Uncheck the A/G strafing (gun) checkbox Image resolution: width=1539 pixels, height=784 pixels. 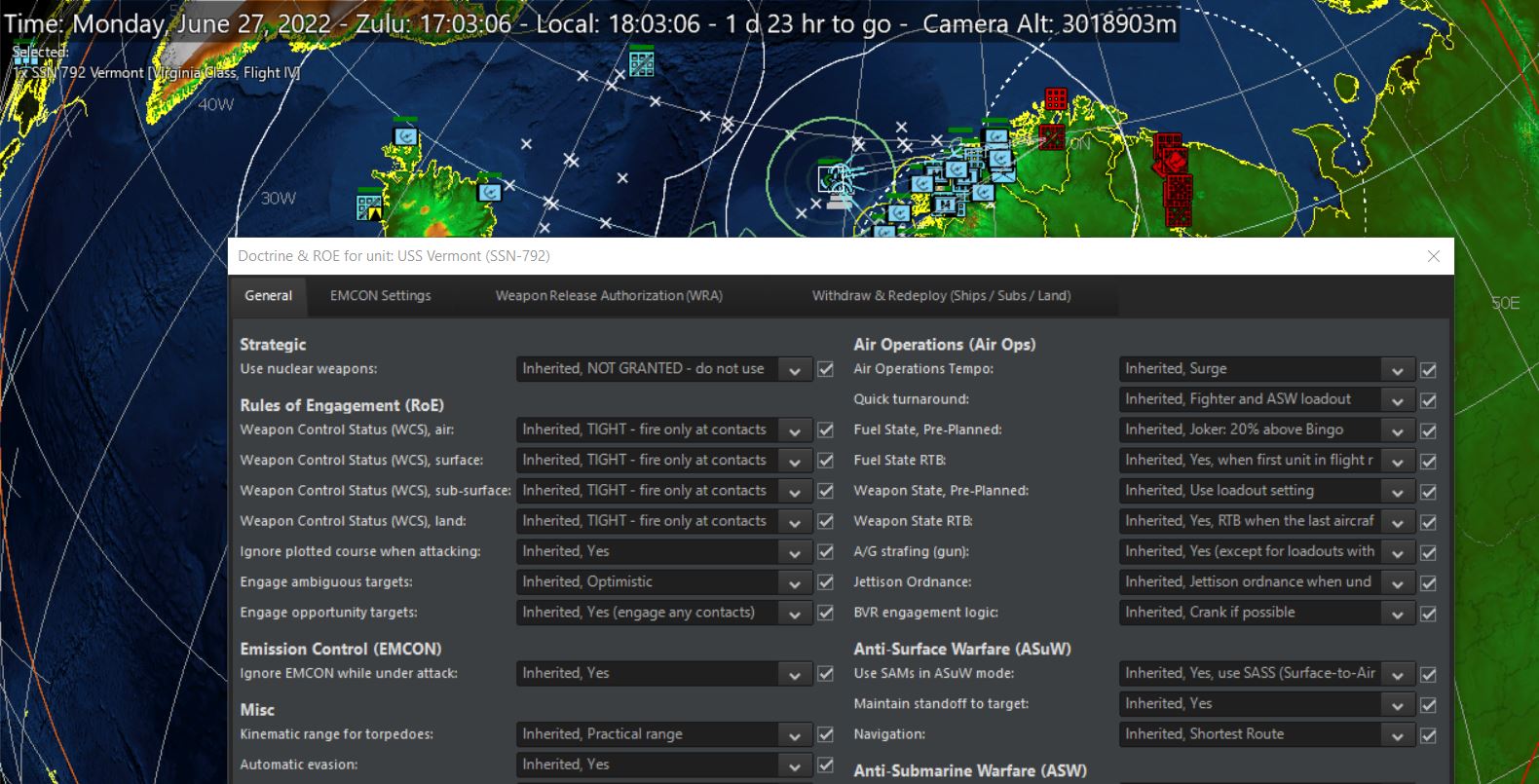(1429, 552)
